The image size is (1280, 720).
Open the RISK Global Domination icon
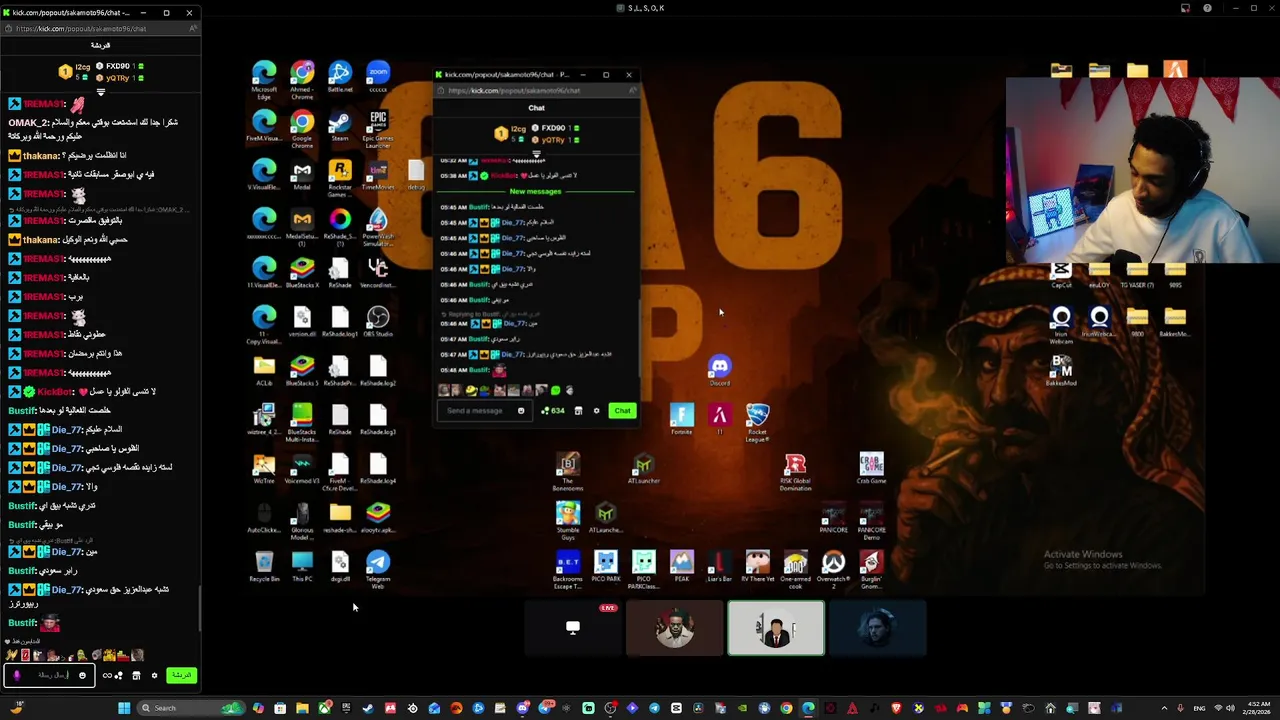(795, 472)
